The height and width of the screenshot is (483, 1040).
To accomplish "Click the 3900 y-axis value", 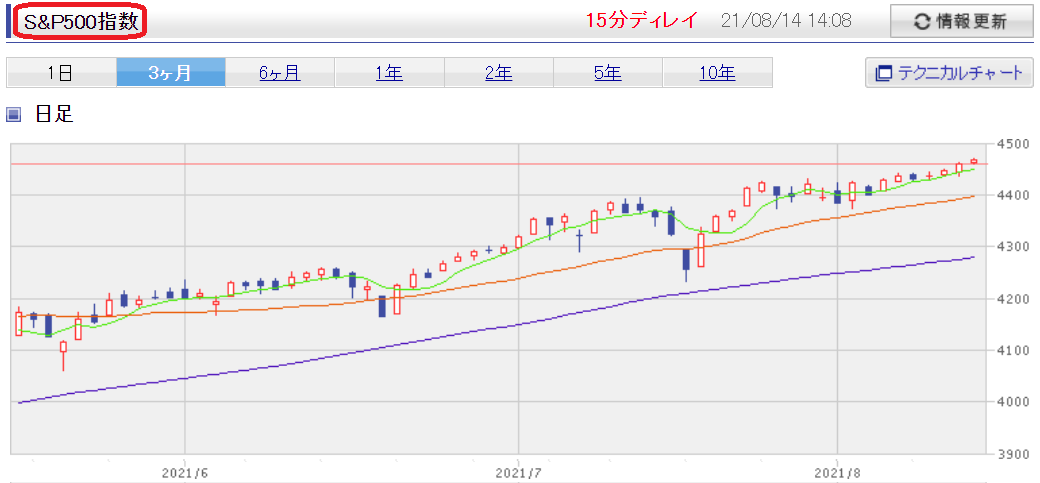I will (1012, 454).
